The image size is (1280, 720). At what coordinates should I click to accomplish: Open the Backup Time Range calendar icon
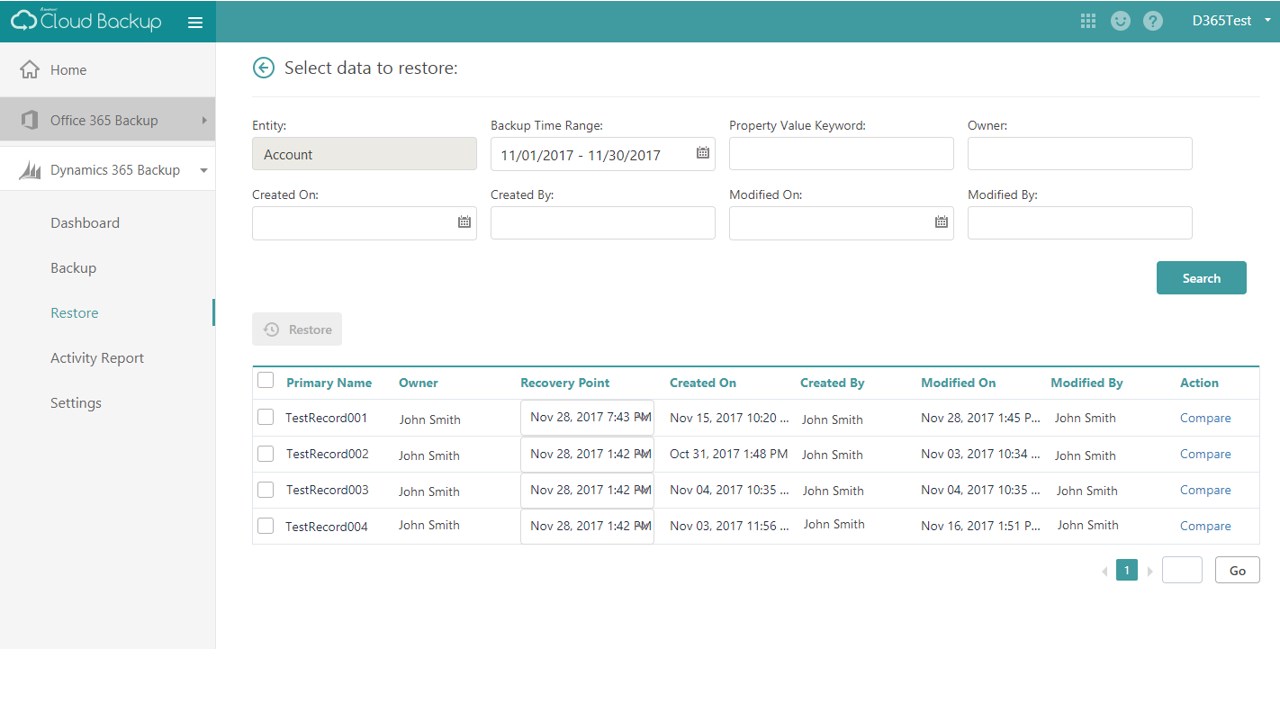[703, 154]
